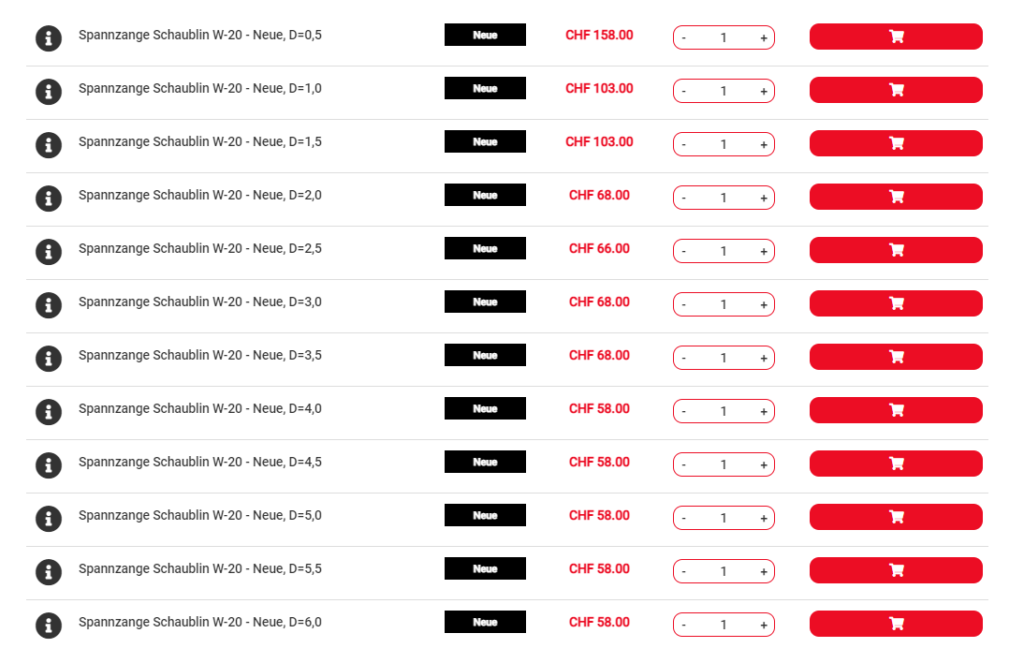The image size is (1024, 648).
Task: Increase quantity for D=0,5 collet
Action: (763, 38)
